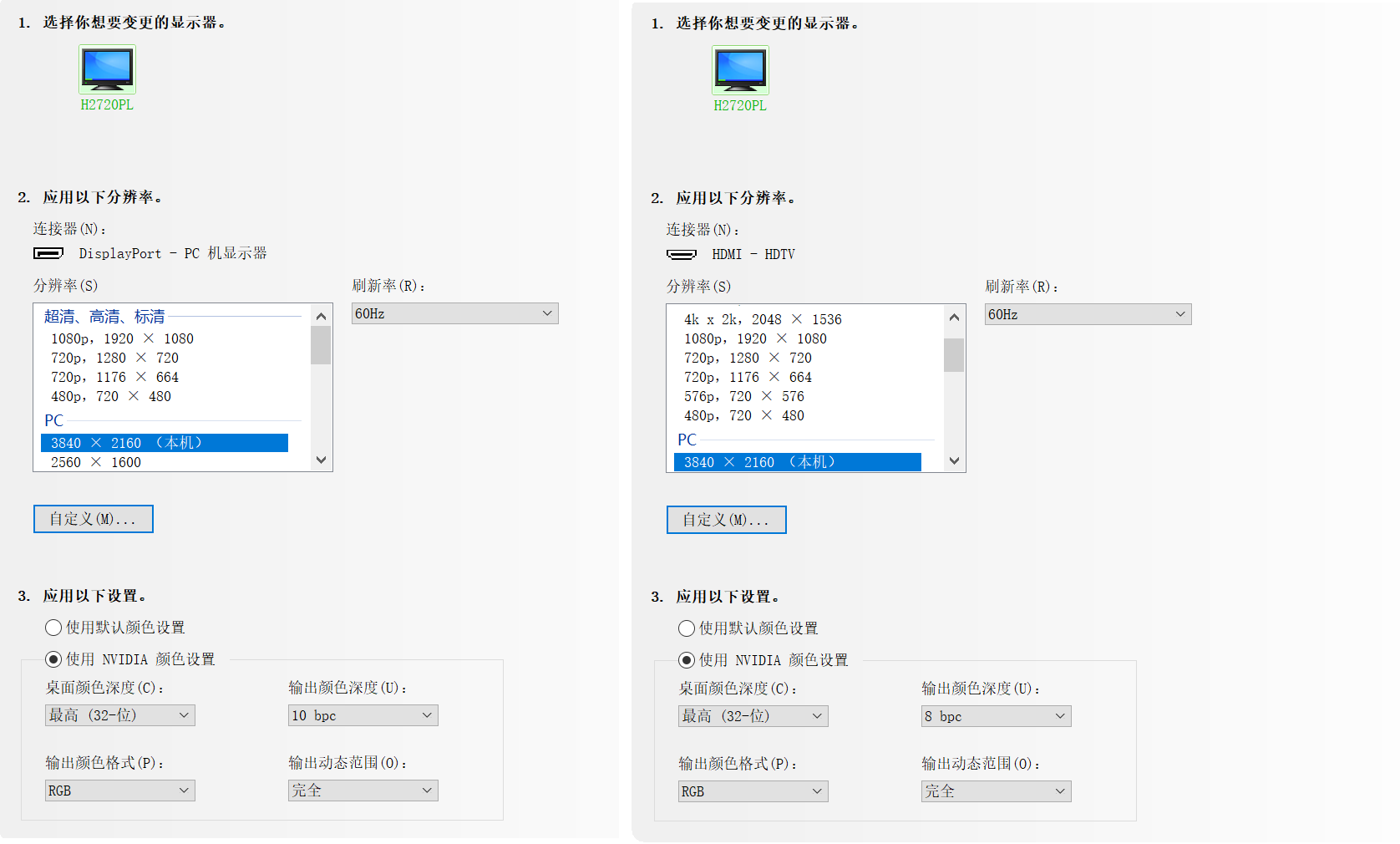The width and height of the screenshot is (1400, 844).
Task: Click the scroll-down arrow of the left resolution list
Action: 321,460
